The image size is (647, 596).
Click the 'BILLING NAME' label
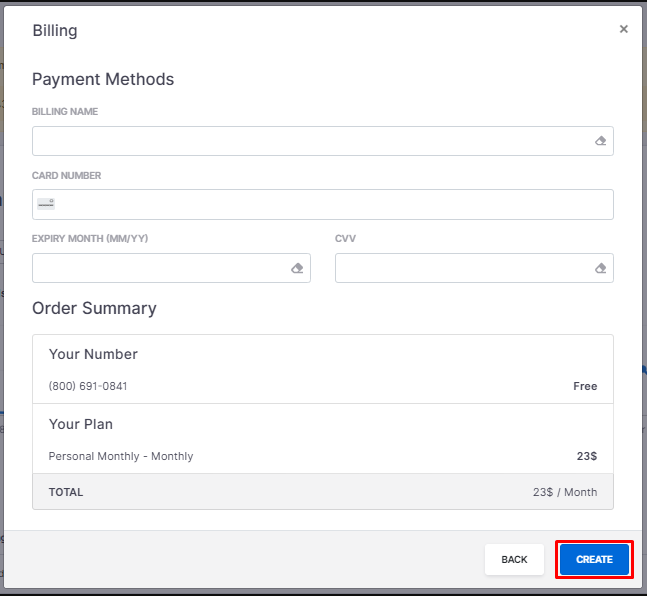[65, 111]
